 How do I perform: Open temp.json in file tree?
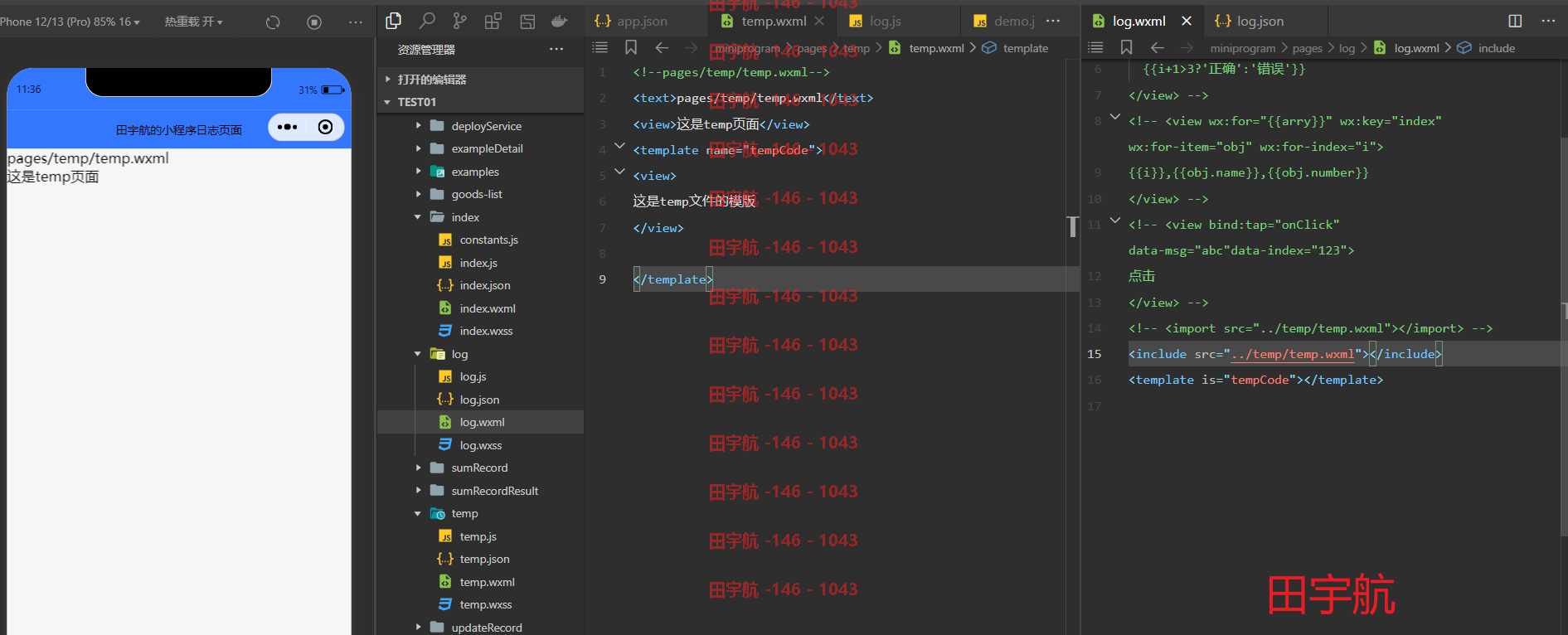point(480,559)
